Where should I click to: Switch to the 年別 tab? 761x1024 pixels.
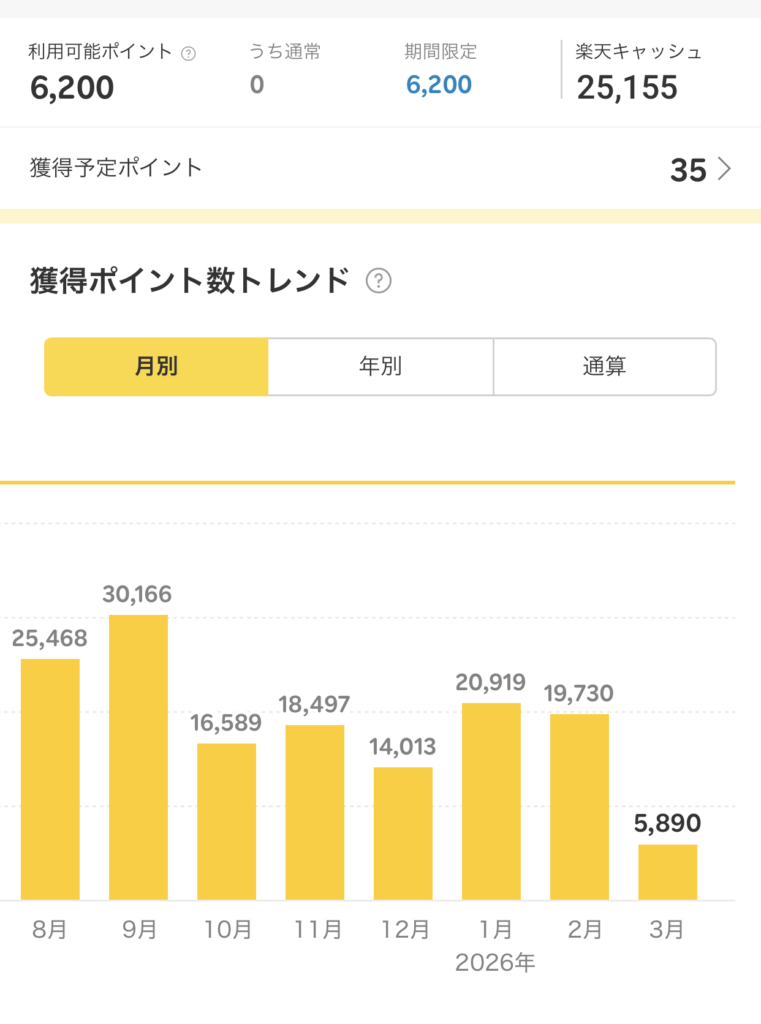(380, 366)
